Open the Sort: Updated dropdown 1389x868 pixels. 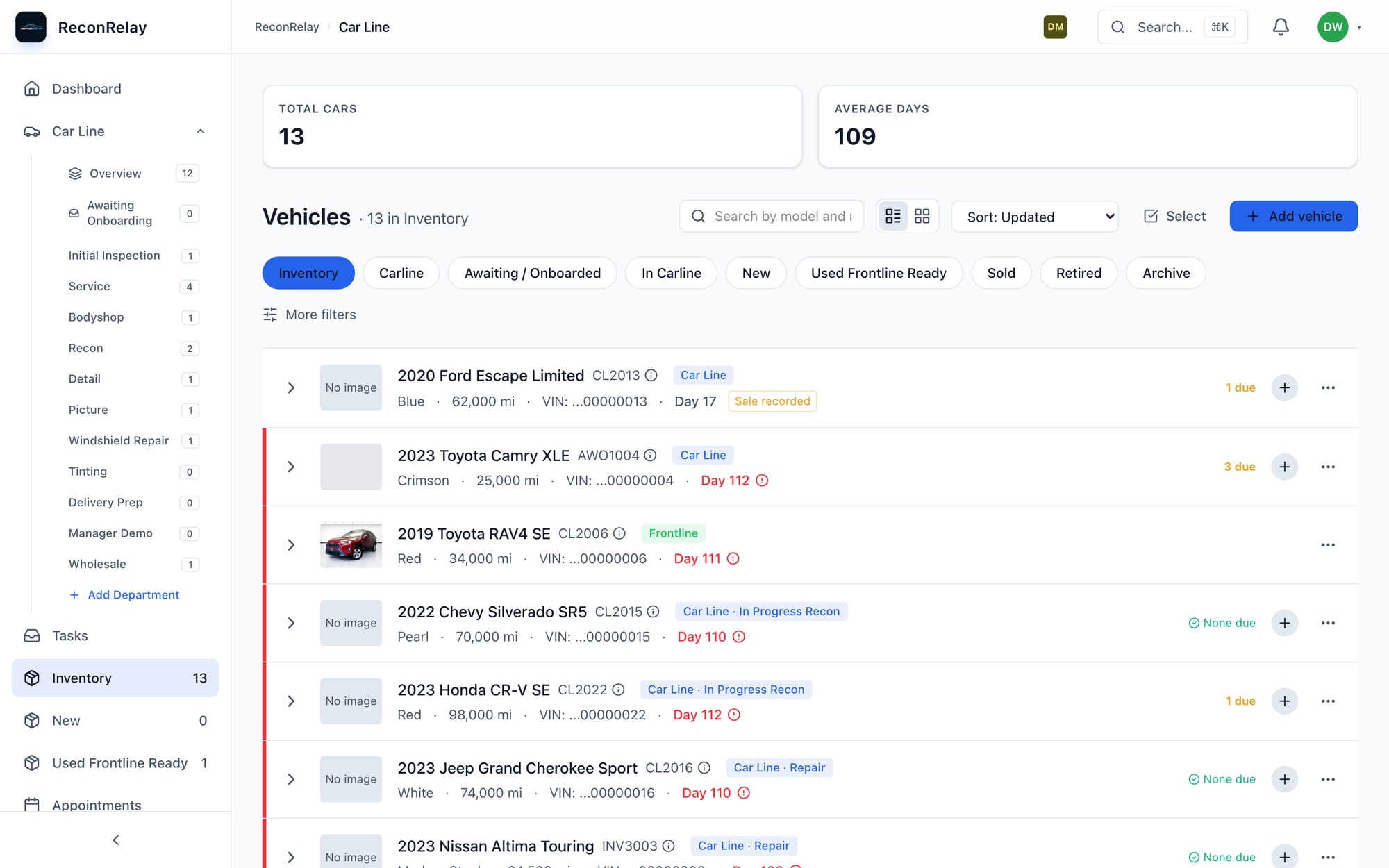click(x=1035, y=217)
